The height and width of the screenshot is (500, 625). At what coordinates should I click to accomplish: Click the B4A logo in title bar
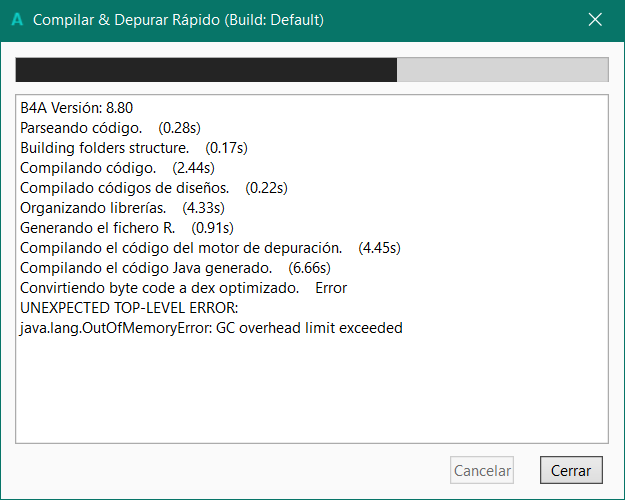click(17, 20)
